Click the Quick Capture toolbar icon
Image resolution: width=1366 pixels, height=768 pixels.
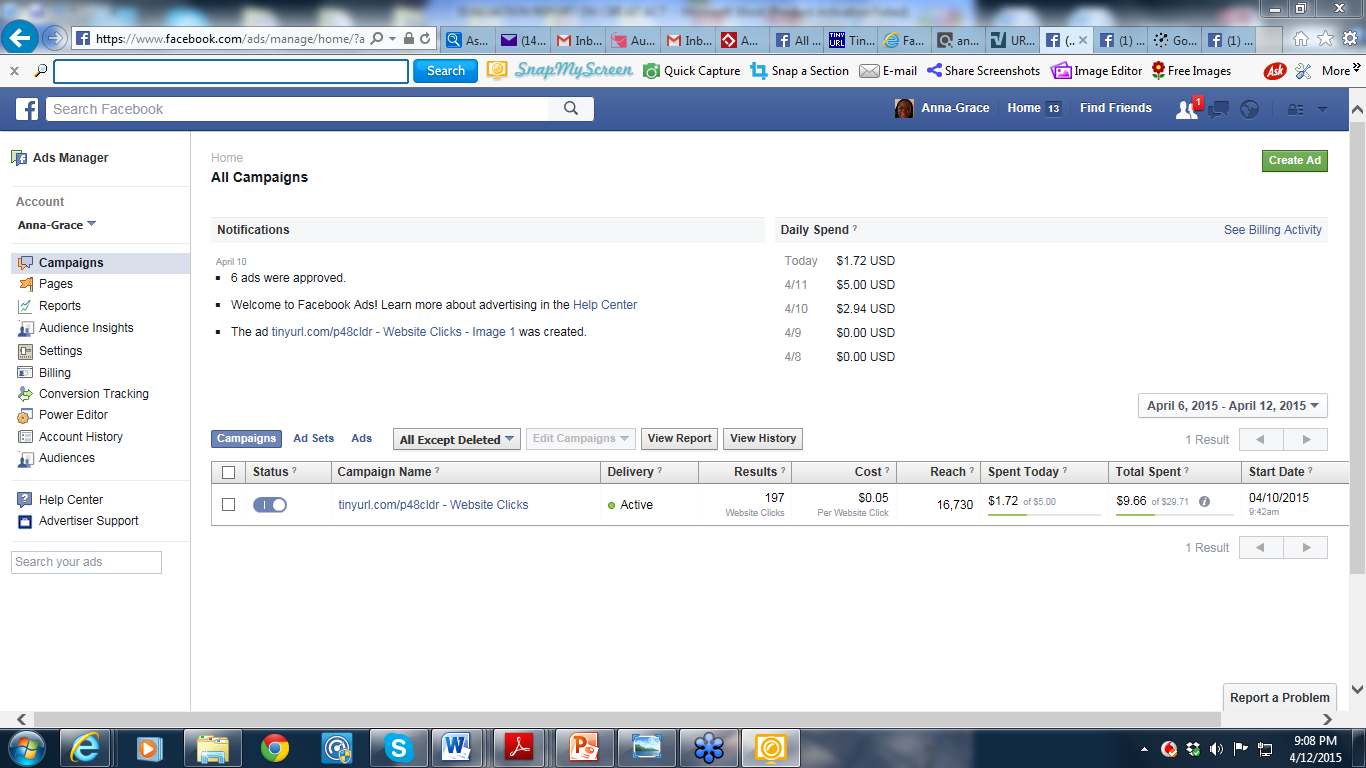[691, 71]
